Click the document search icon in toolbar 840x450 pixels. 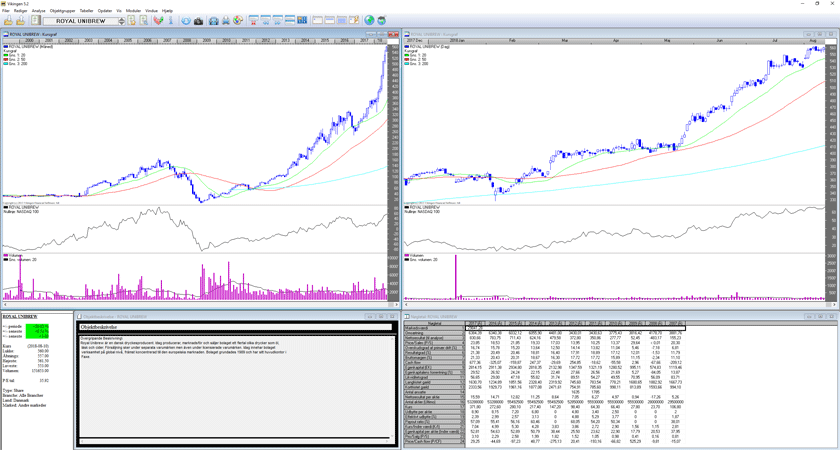coord(144,20)
